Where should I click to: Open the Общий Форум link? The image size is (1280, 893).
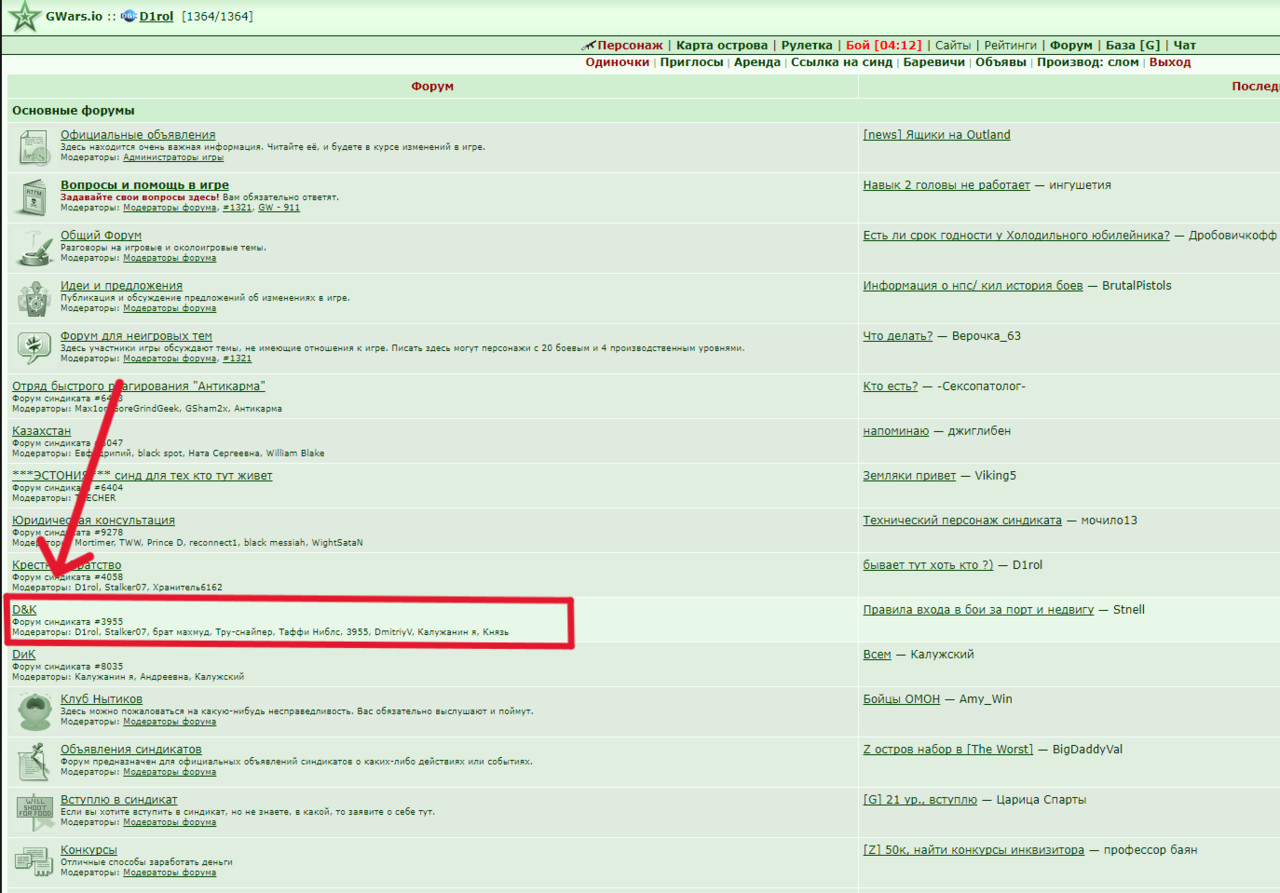101,235
